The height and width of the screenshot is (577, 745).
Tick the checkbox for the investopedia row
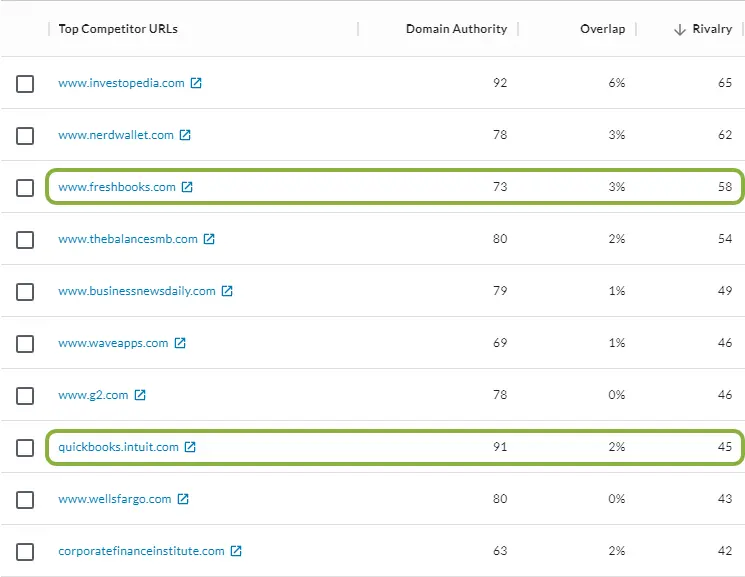click(x=25, y=84)
